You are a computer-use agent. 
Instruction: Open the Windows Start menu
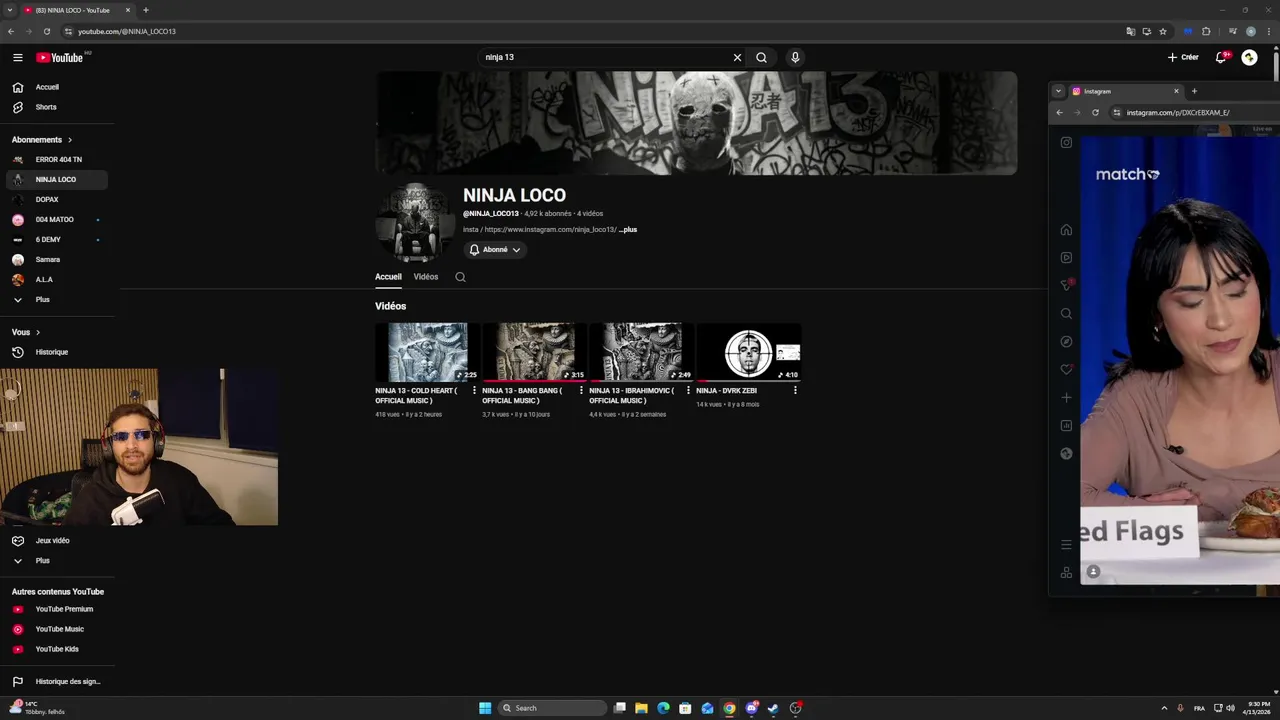(x=485, y=708)
